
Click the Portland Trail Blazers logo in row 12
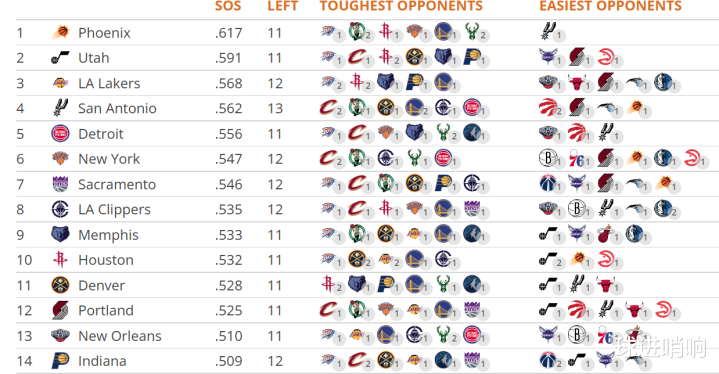click(x=60, y=310)
